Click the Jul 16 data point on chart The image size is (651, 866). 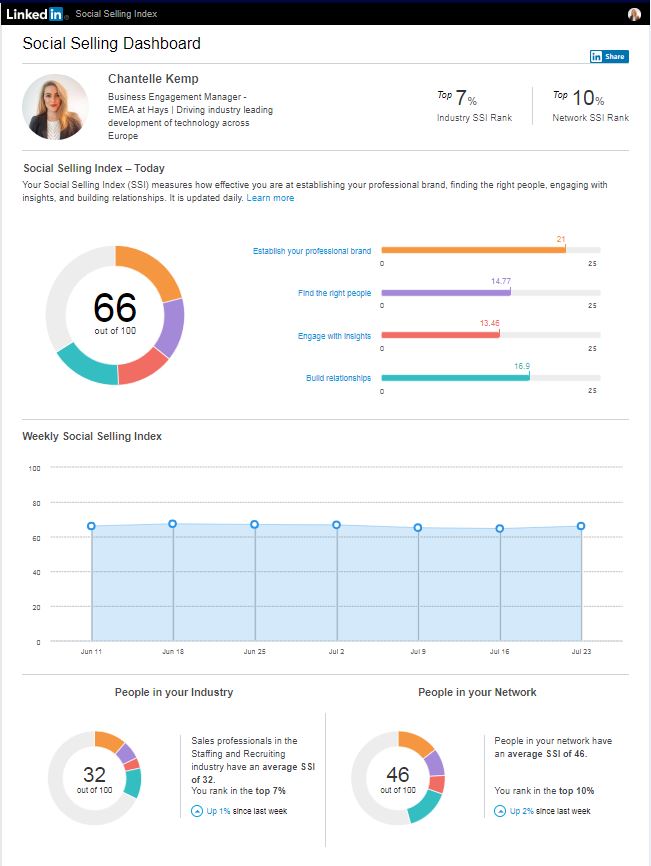click(x=500, y=529)
